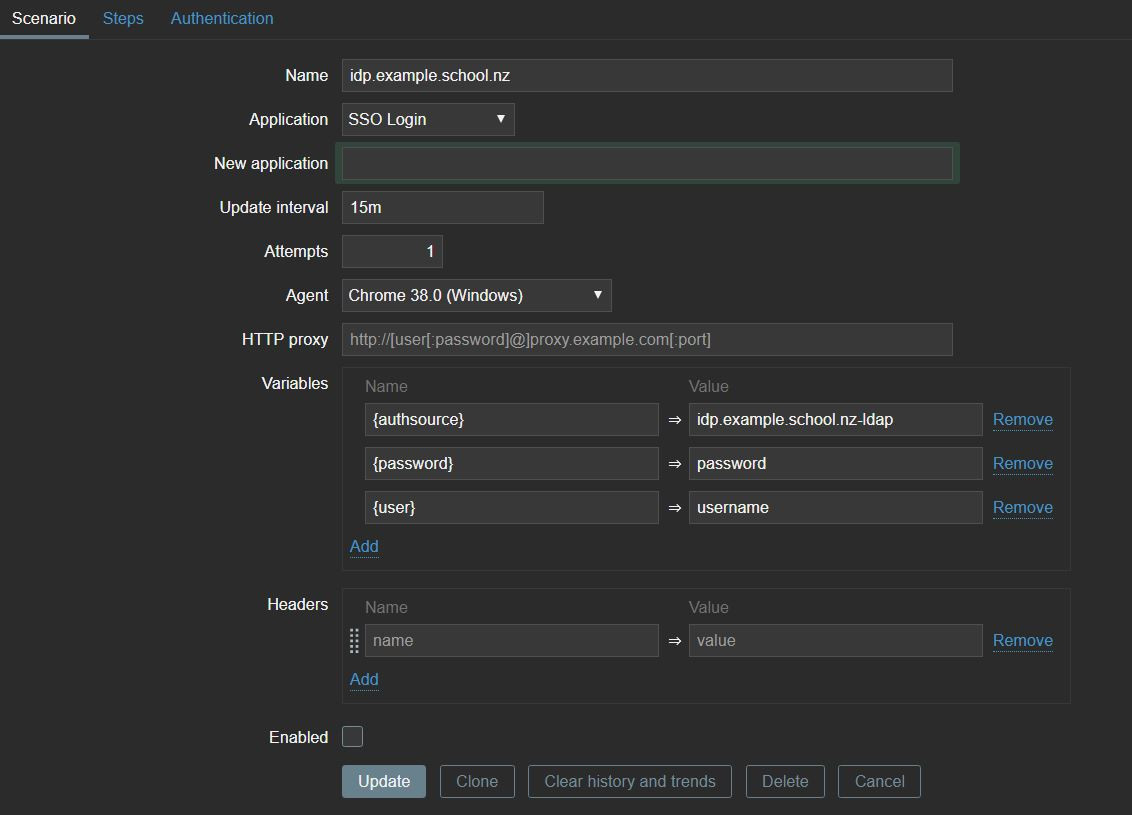The width and height of the screenshot is (1132, 815).
Task: Open the Application dropdown showing SSO Login
Action: click(x=428, y=119)
